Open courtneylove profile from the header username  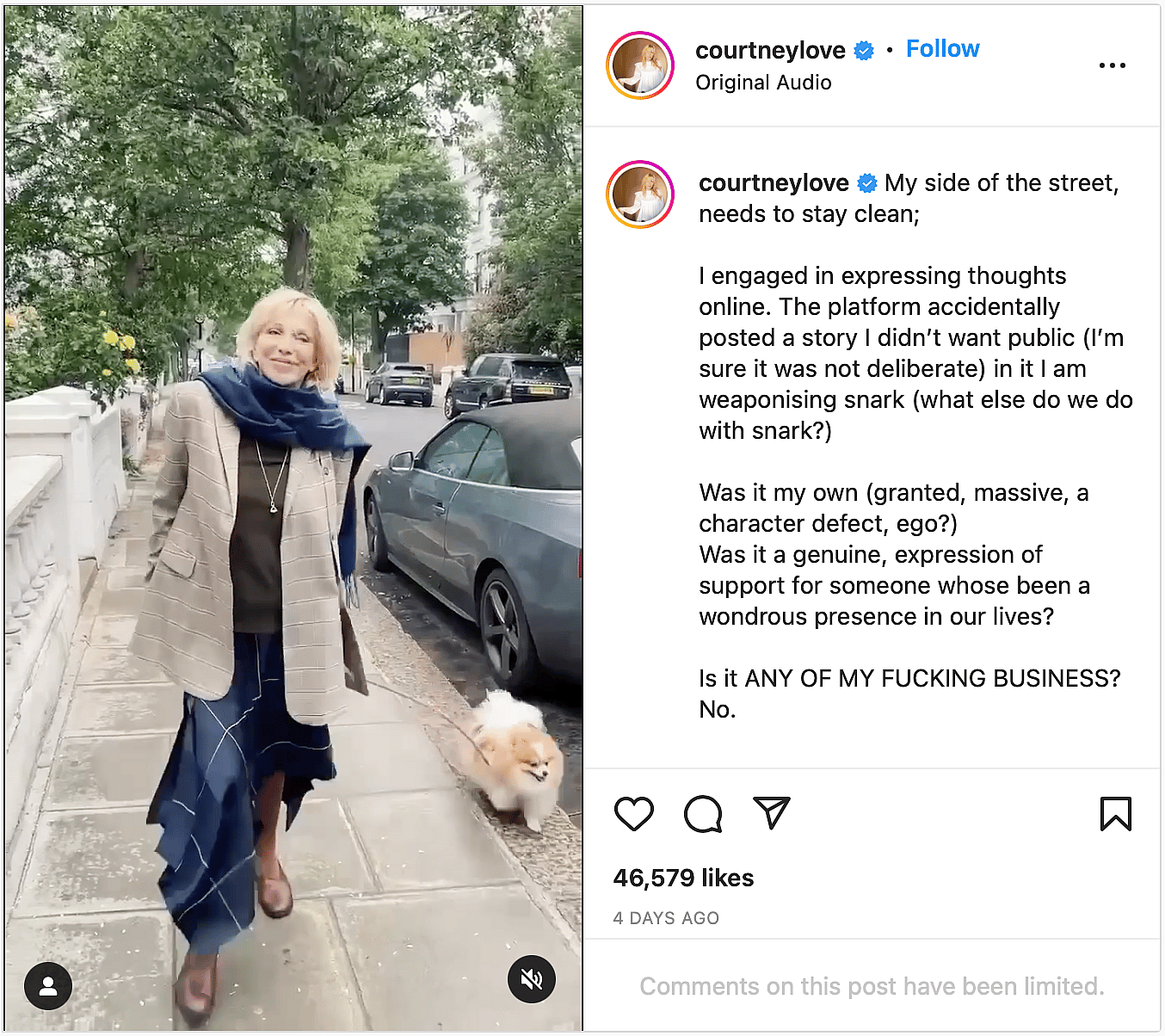coord(770,51)
